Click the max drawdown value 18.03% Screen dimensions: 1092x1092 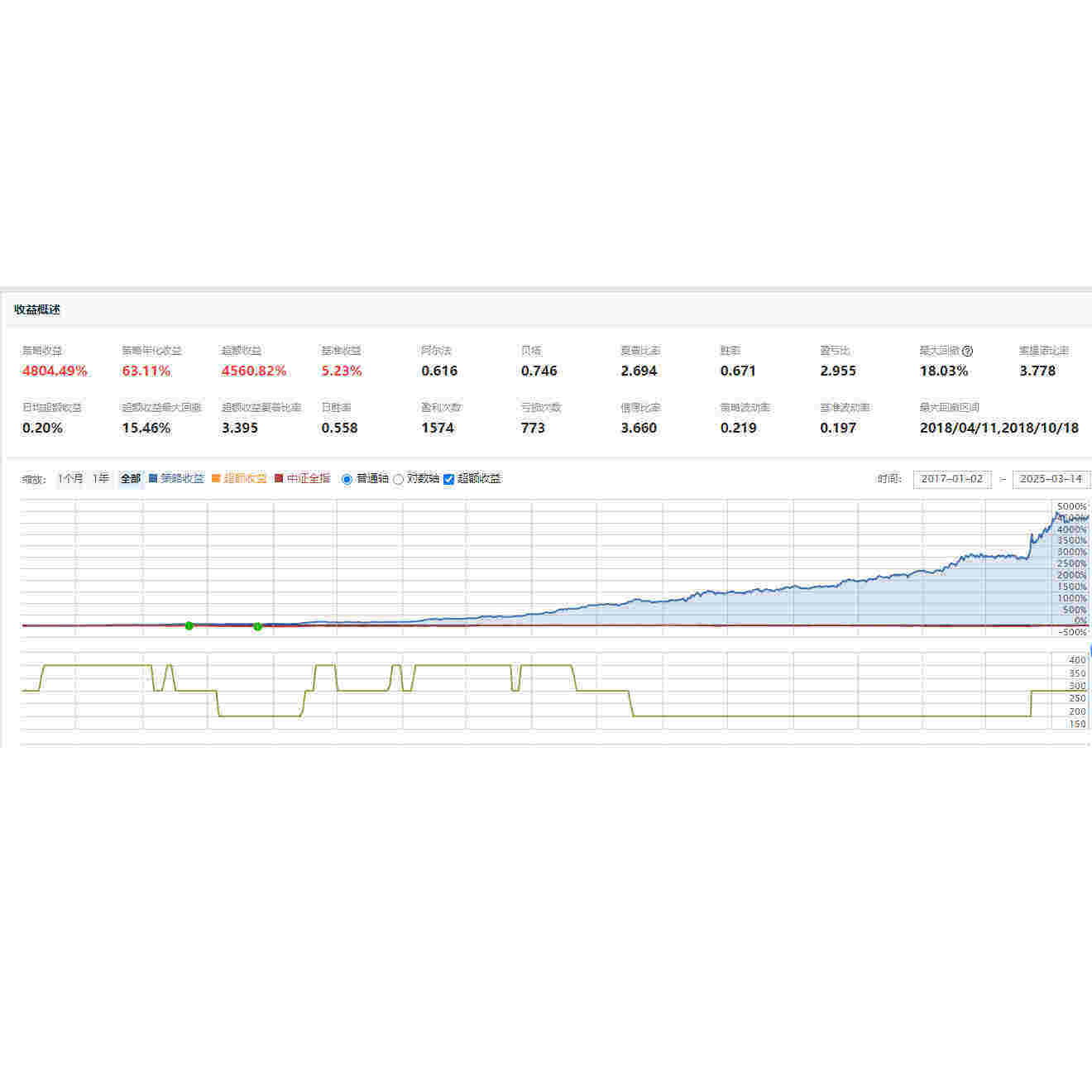(x=944, y=371)
